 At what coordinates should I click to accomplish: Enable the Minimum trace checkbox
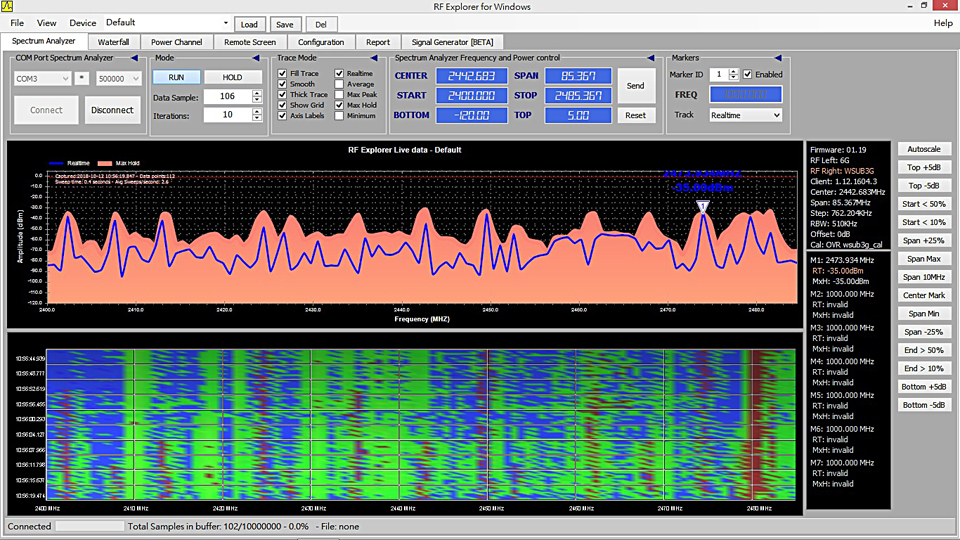click(x=339, y=115)
